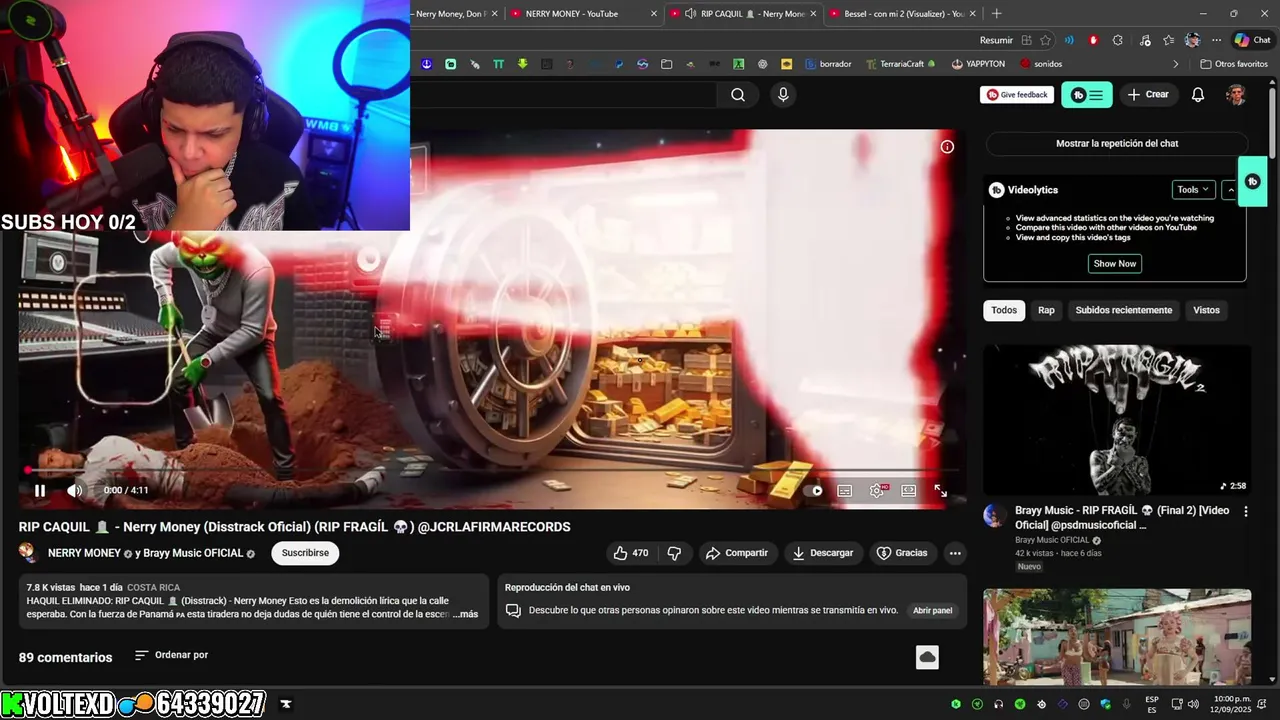Expand bookmarks overflow chevron
Viewport: 1280px width, 720px height.
pos(1176,64)
